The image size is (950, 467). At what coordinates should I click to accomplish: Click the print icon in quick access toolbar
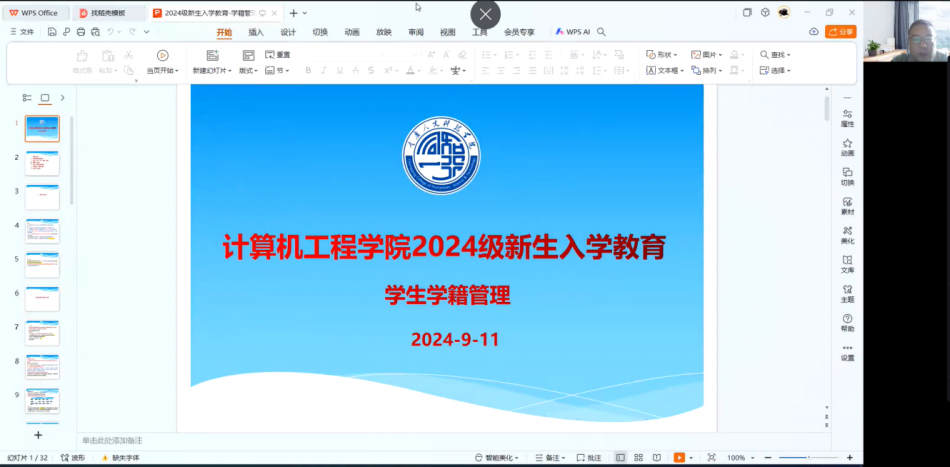tap(81, 31)
